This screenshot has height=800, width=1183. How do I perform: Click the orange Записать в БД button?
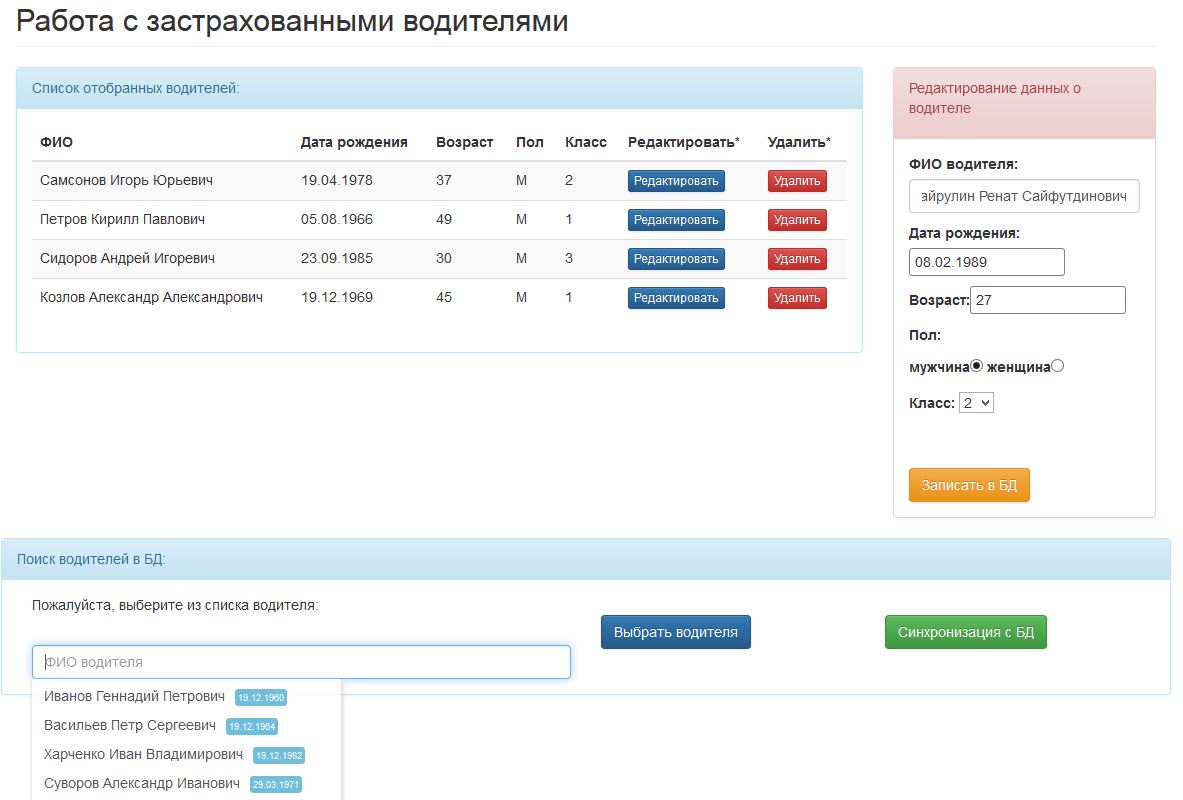pos(969,485)
